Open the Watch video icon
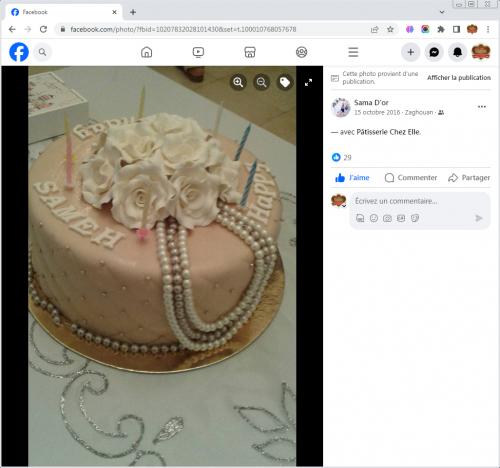The width and height of the screenshot is (500, 468). [198, 52]
